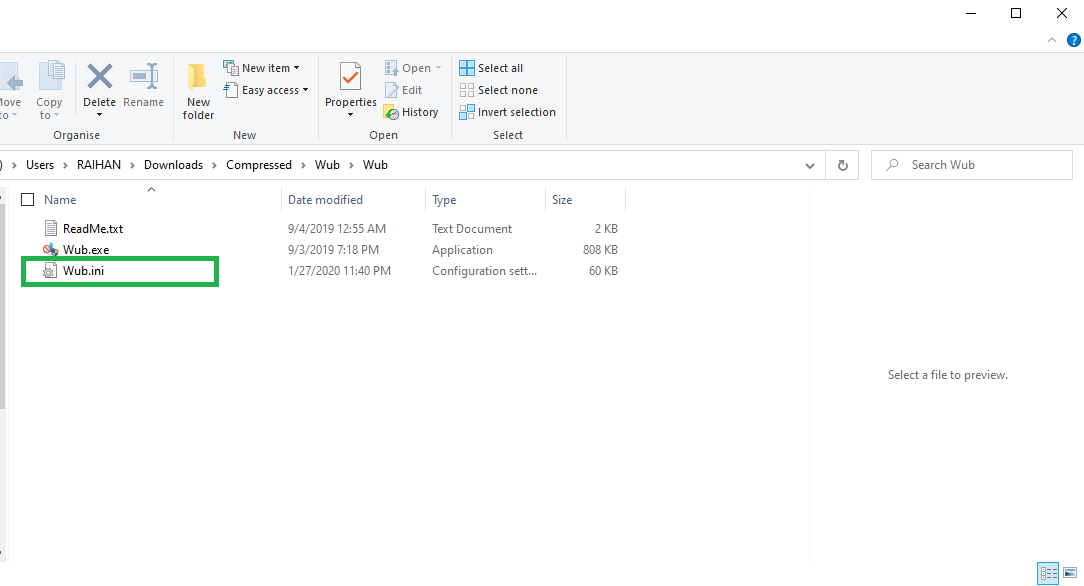Sort files by the Type column

click(444, 200)
